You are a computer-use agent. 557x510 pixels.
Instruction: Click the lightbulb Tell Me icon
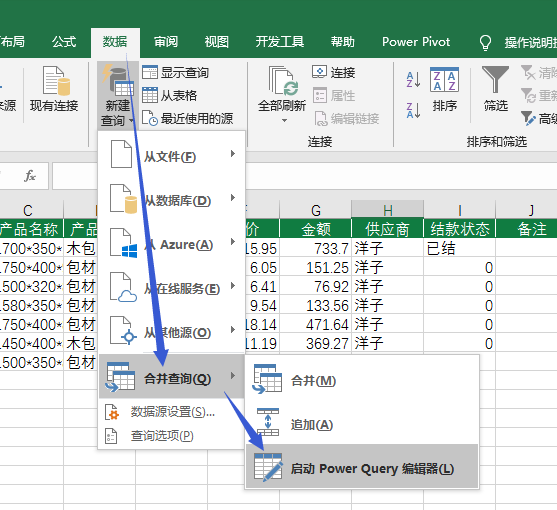pos(485,43)
